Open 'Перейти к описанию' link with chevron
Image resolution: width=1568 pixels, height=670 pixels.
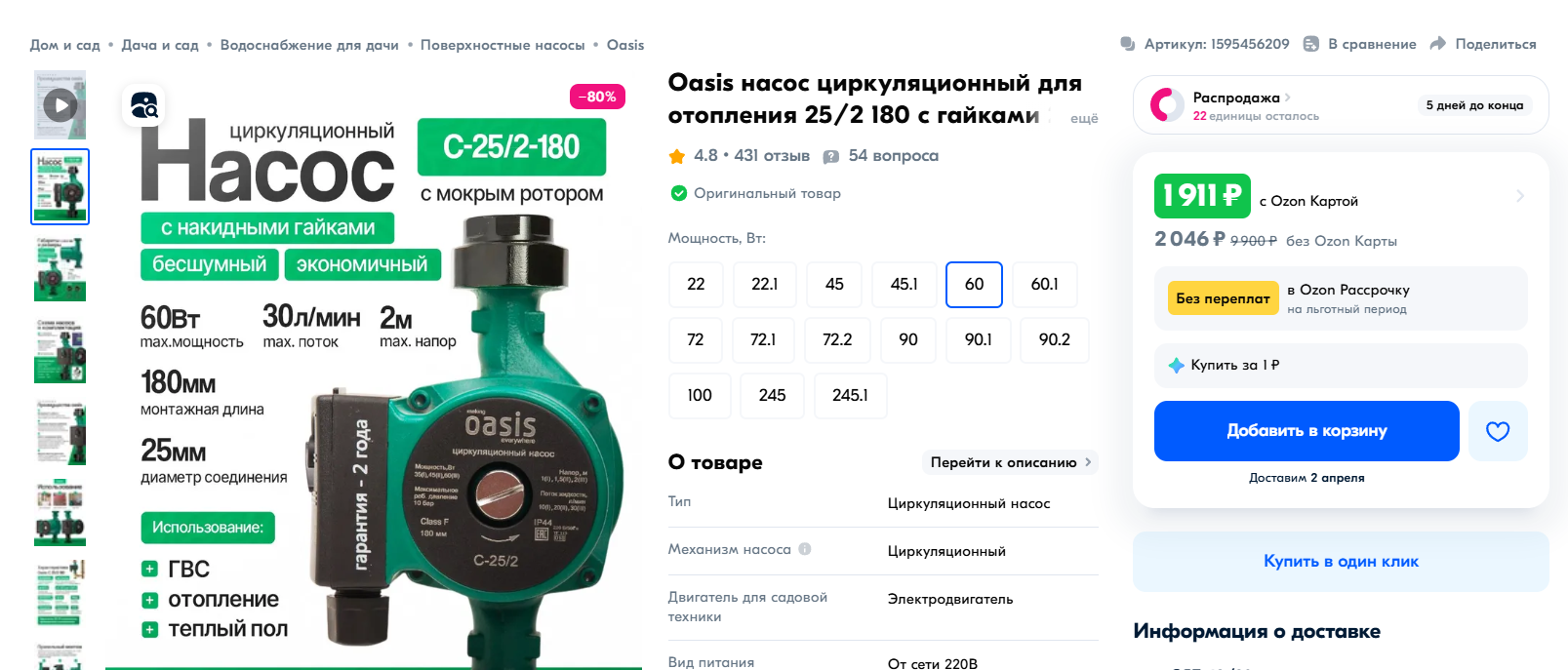1010,462
